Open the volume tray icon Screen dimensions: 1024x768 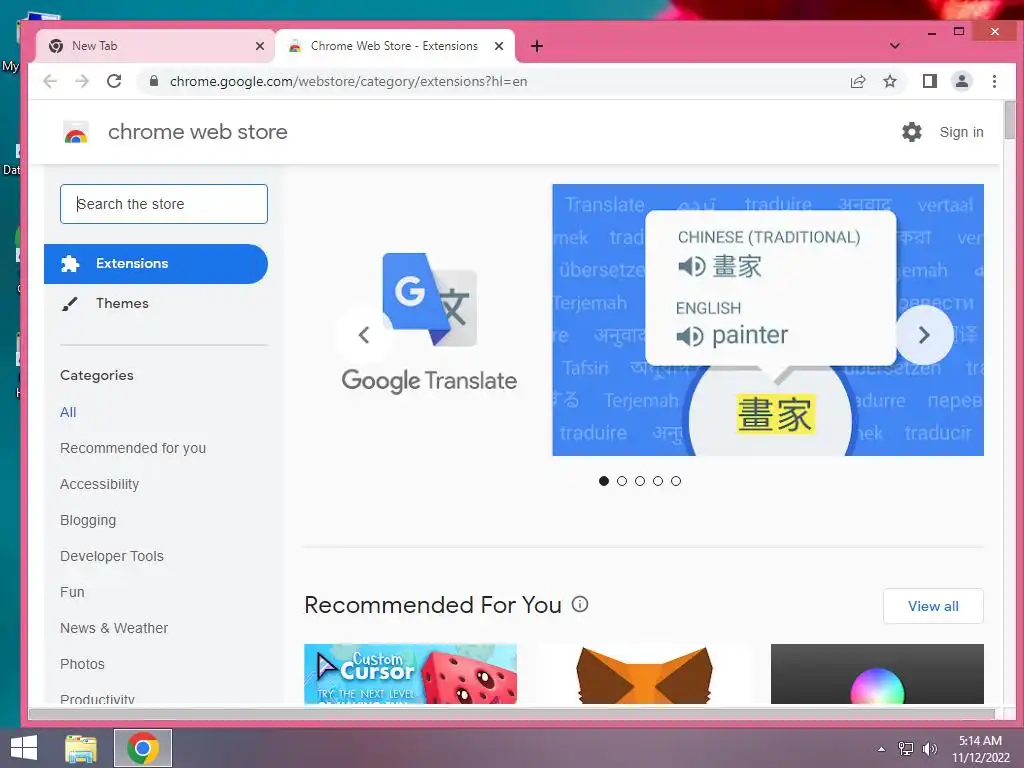(929, 748)
